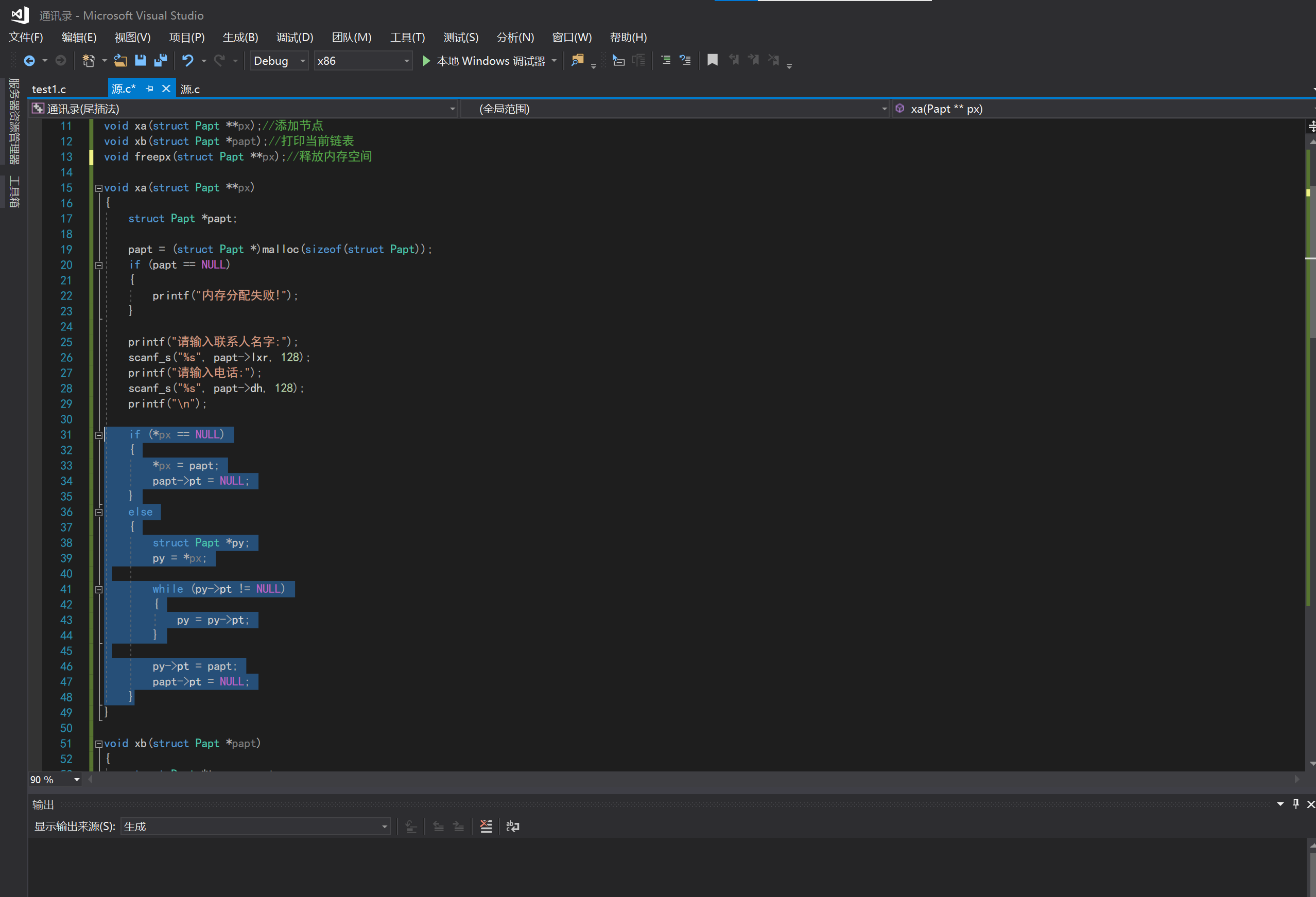Open the 工具箱 side panel
Image resolution: width=1316 pixels, height=897 pixels.
tap(14, 191)
